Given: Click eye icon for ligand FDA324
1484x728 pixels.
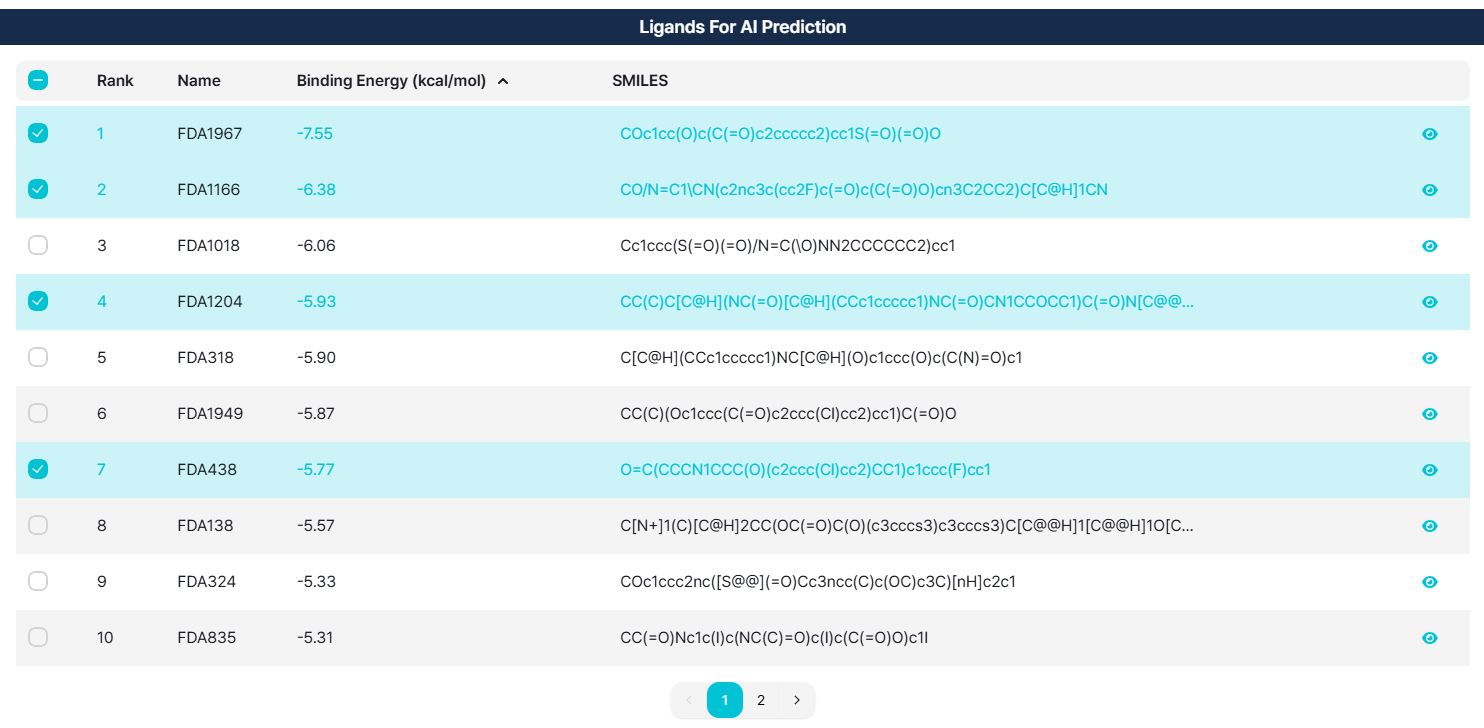Looking at the screenshot, I should pos(1429,582).
